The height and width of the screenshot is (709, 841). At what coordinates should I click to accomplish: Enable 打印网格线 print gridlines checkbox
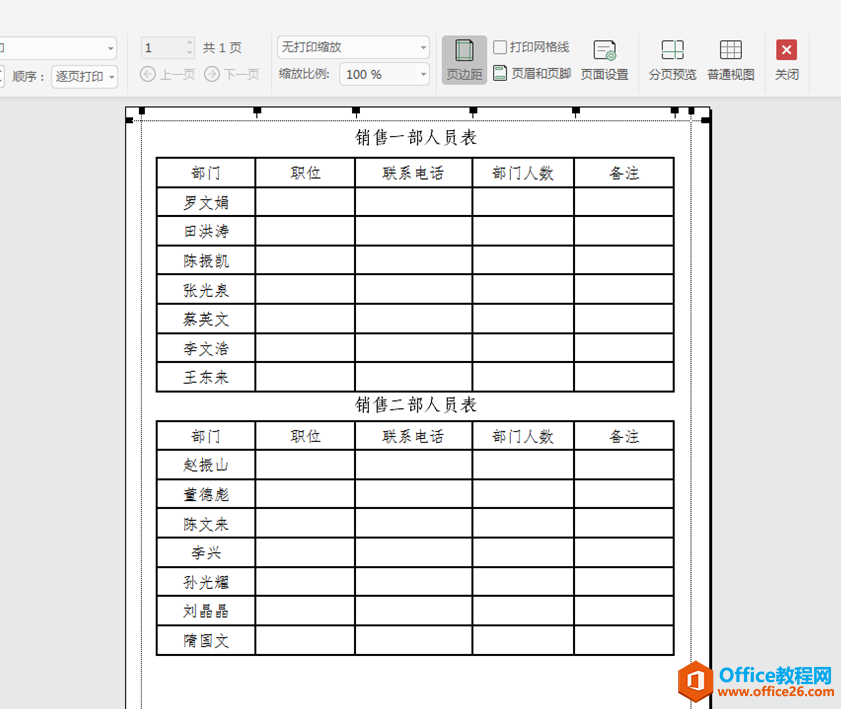click(x=500, y=47)
